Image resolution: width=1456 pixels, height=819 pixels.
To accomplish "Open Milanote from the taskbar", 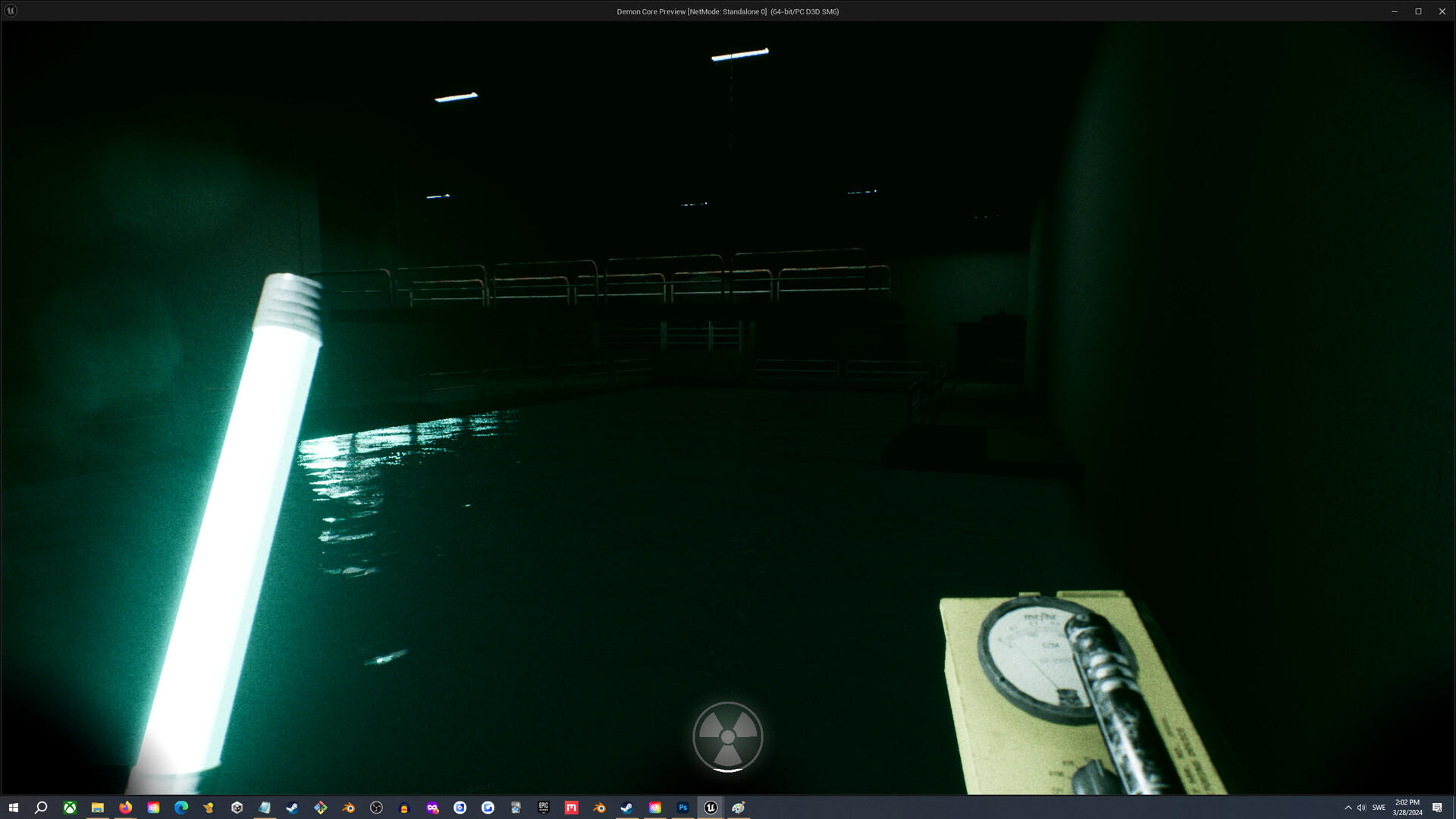I will 572,808.
